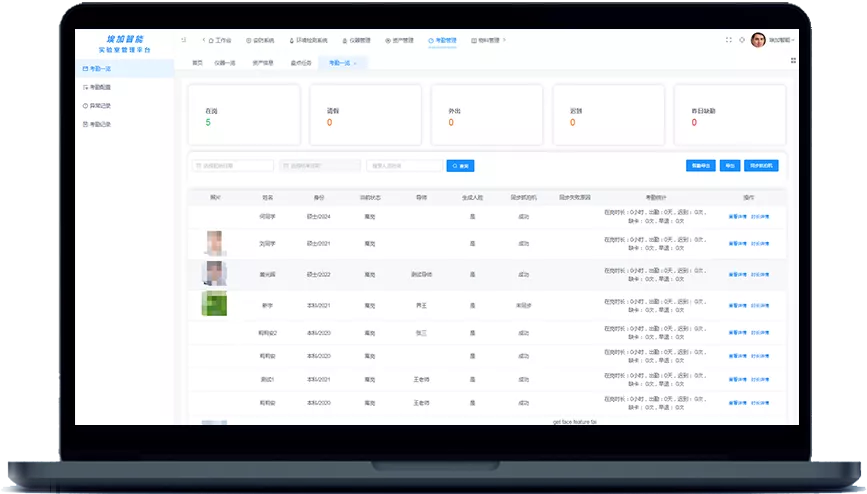Open the start date picker field
This screenshot has width=867, height=494.
[233, 166]
